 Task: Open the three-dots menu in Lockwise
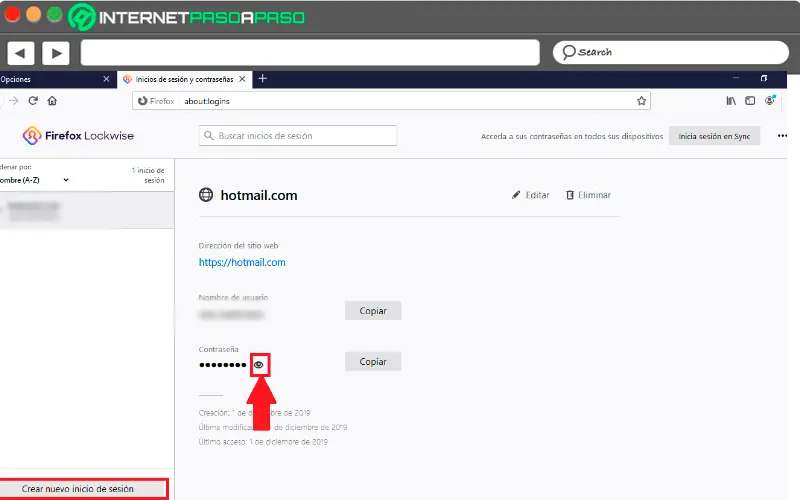pos(782,136)
